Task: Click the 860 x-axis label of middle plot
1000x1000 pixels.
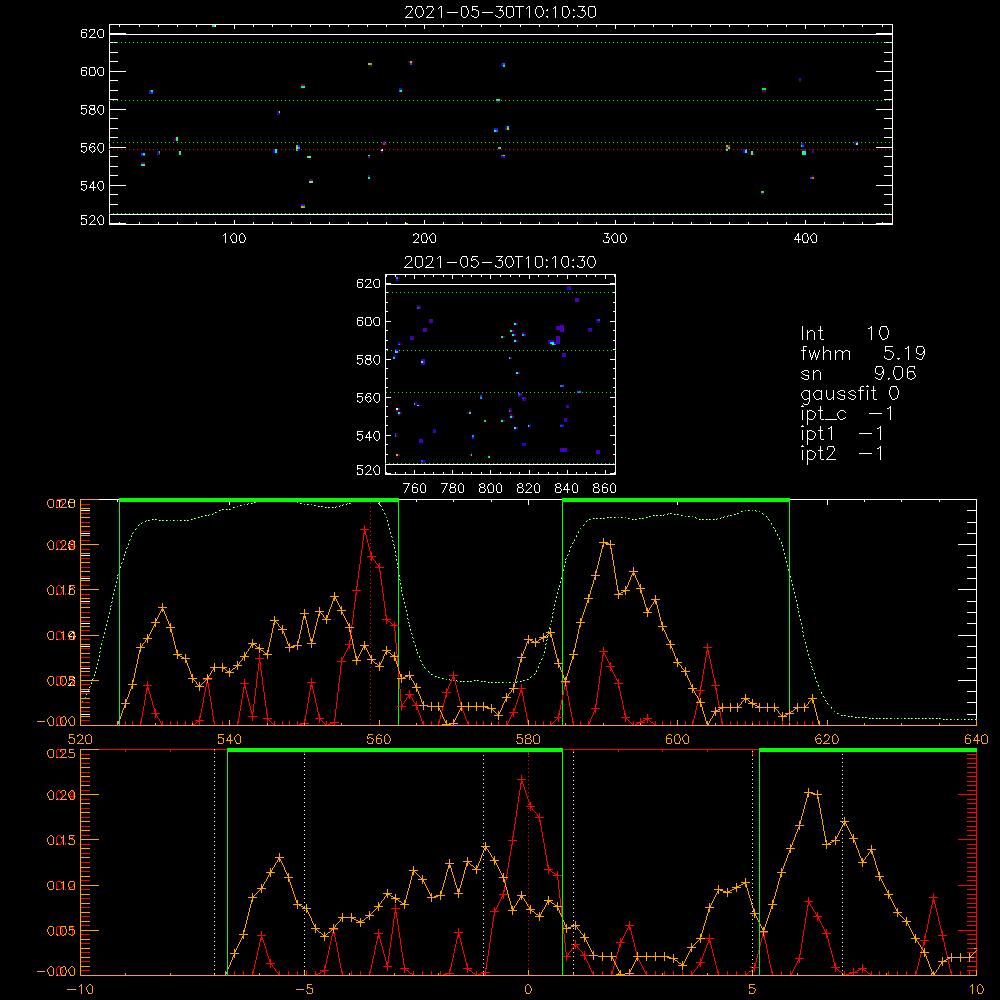Action: point(605,489)
